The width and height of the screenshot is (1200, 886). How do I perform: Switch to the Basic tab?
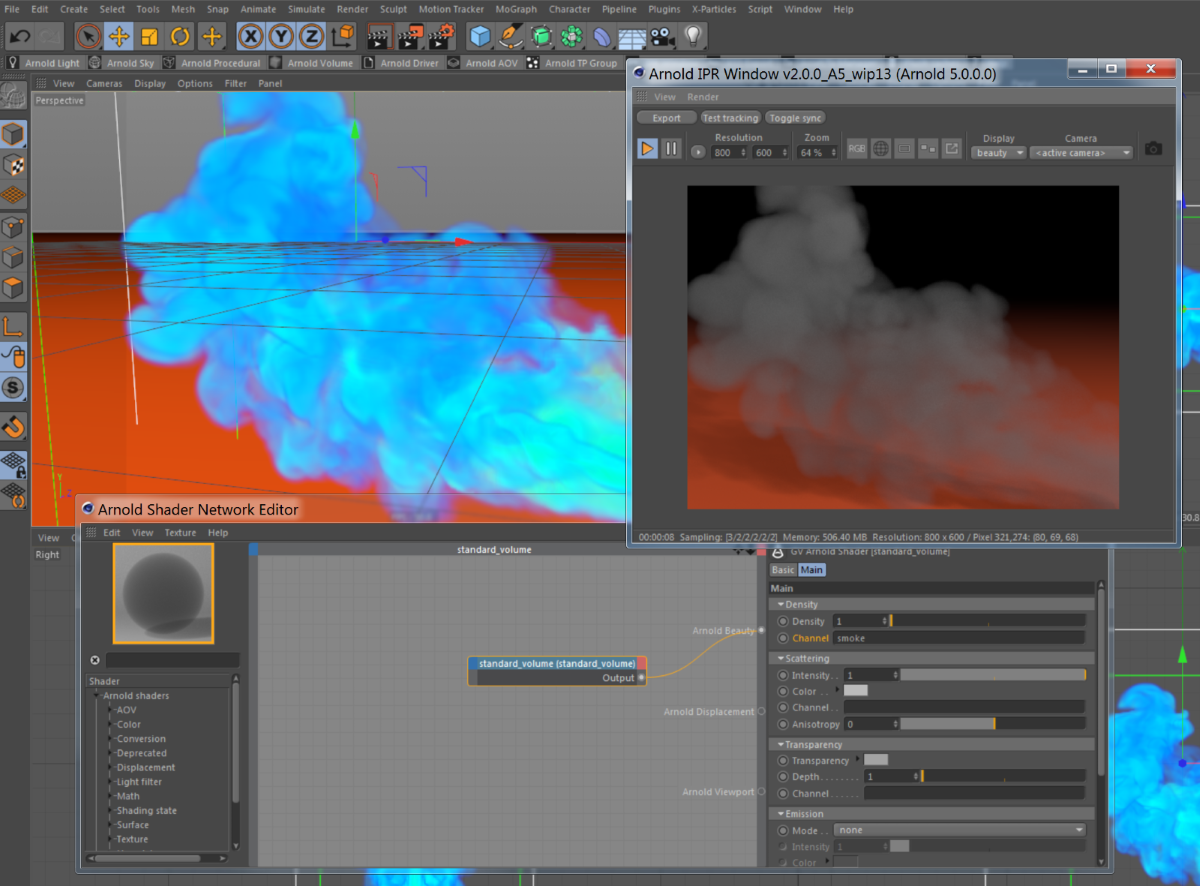783,570
